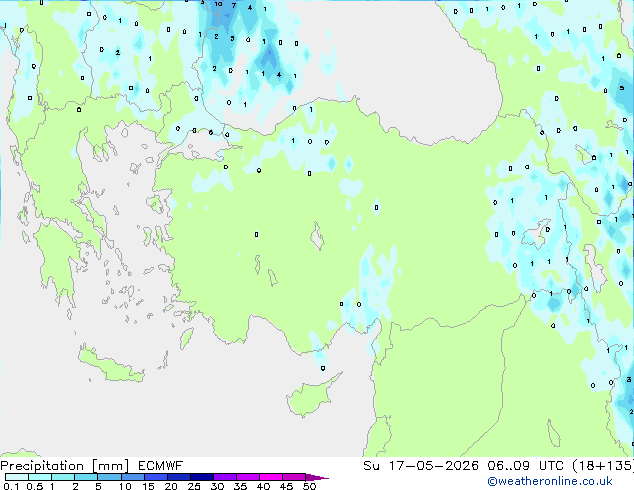Click the '25' legend scale label
634x490 pixels.
194,486
